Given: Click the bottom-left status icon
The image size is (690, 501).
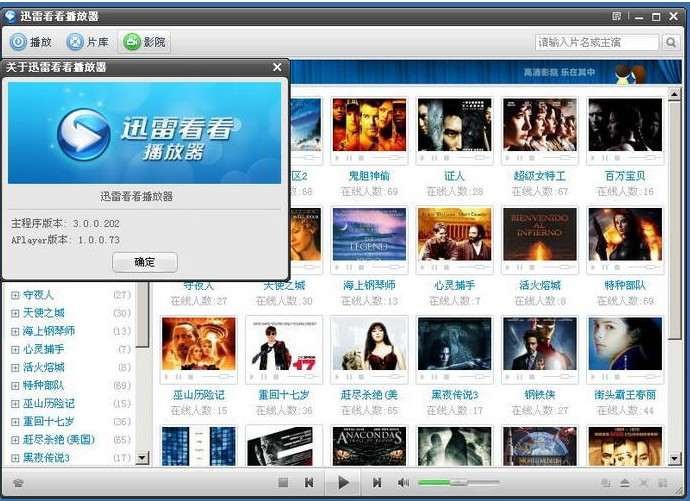Looking at the screenshot, I should coord(17,483).
